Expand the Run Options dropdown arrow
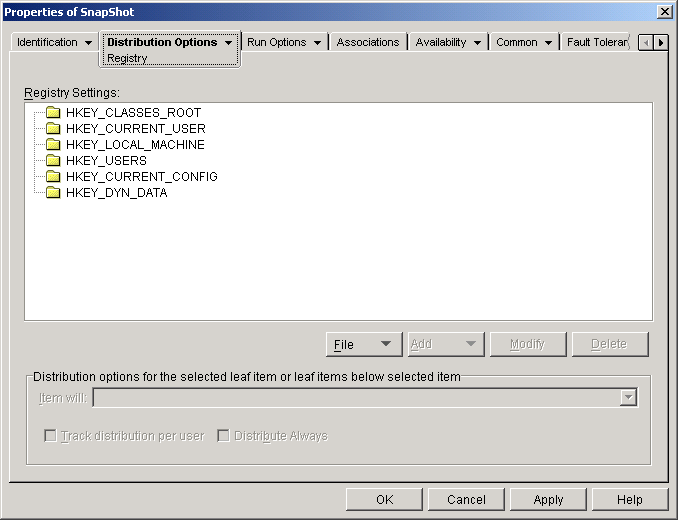 click(317, 43)
